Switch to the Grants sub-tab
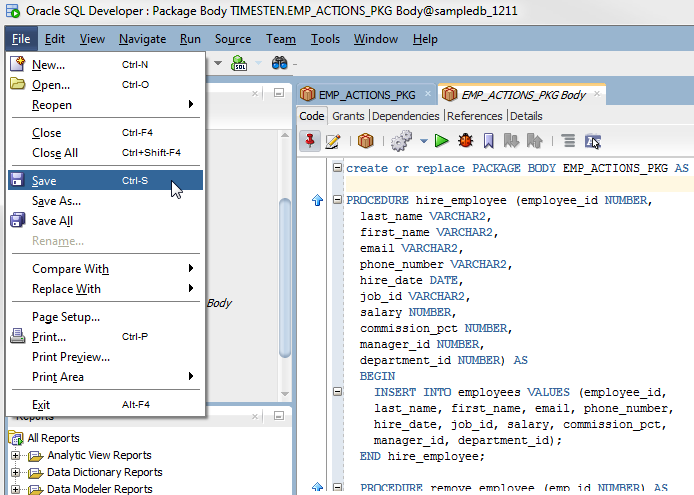Image resolution: width=694 pixels, height=495 pixels. [x=348, y=116]
